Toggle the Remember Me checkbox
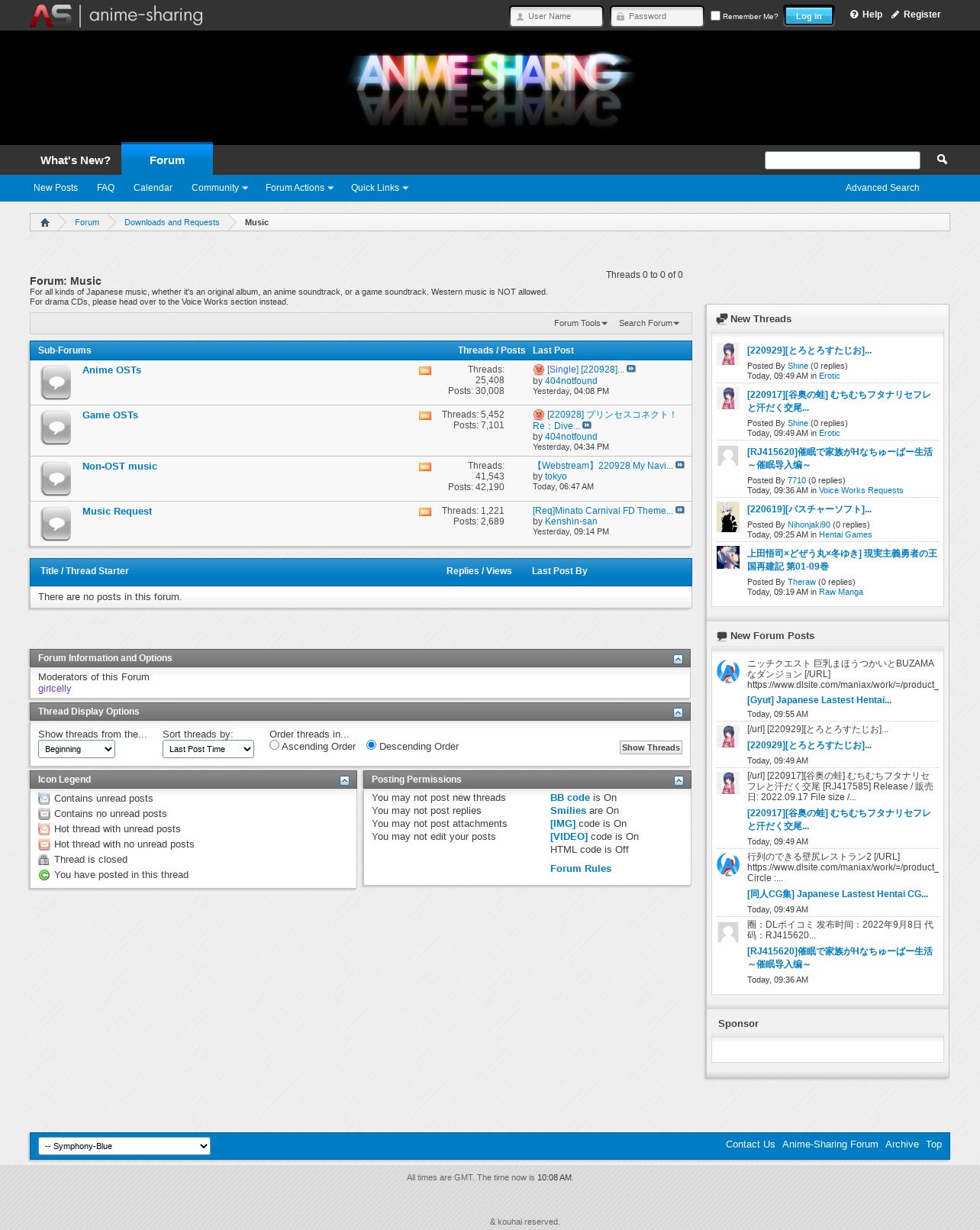 [x=715, y=15]
